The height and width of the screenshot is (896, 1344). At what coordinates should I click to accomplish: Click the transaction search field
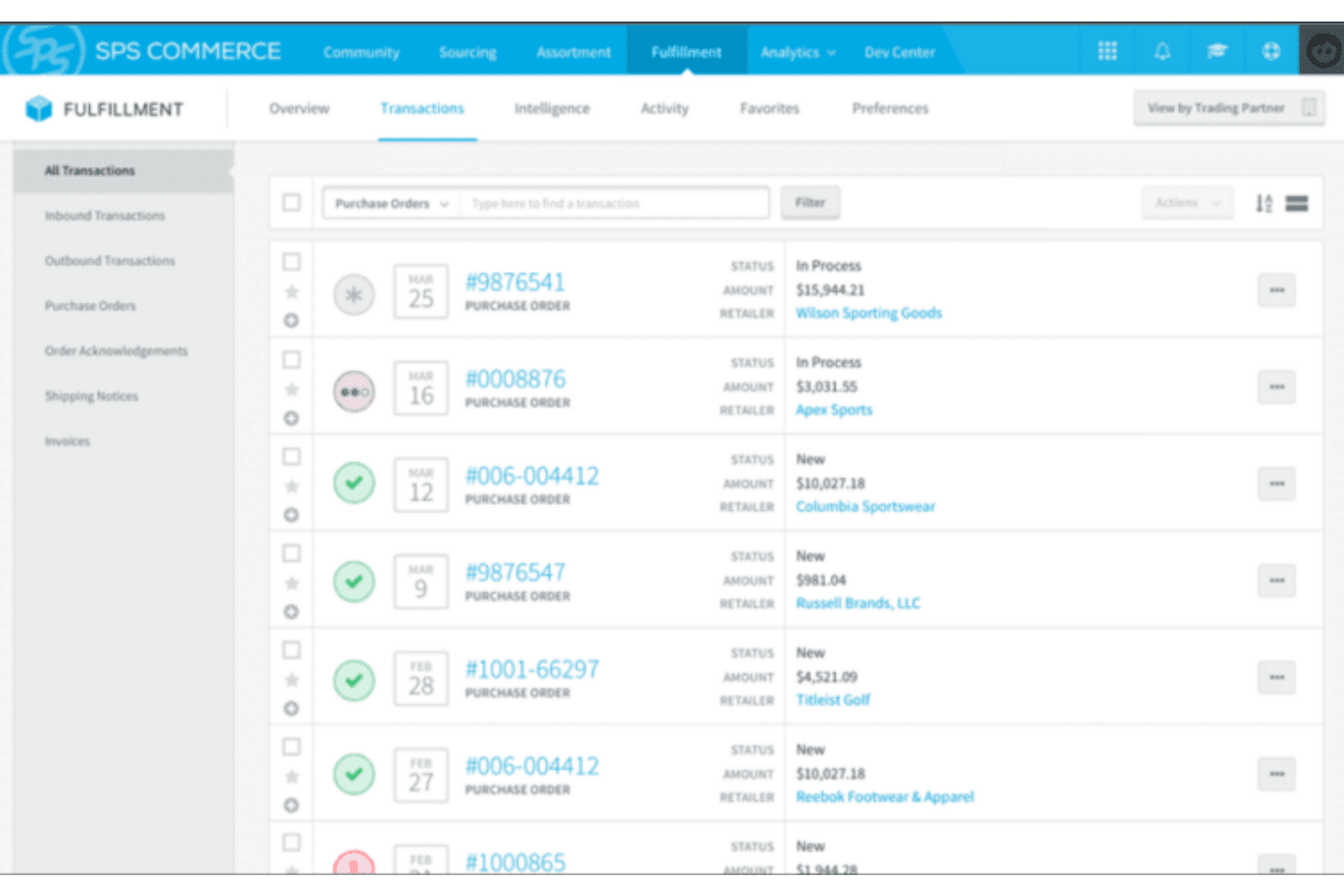pyautogui.click(x=614, y=203)
